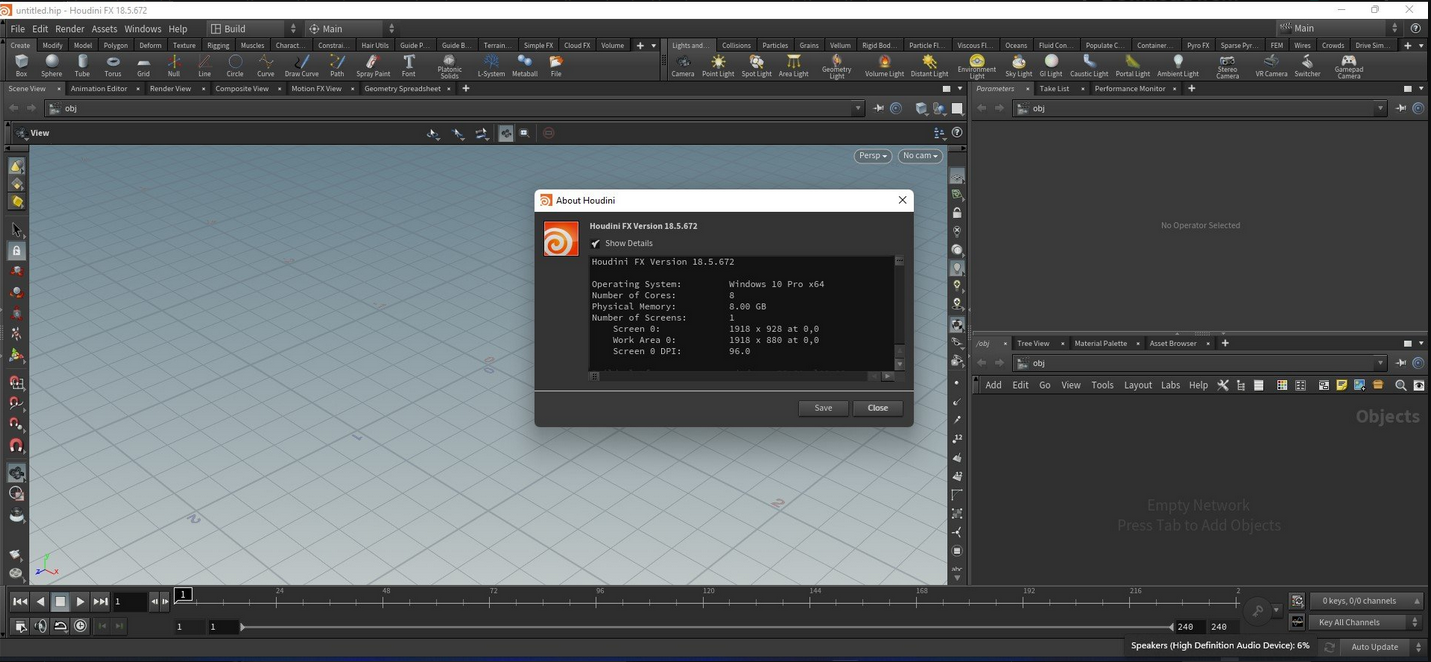Add a Switcher from the shelf
Screen dimensions: 1431x662
1307,65
